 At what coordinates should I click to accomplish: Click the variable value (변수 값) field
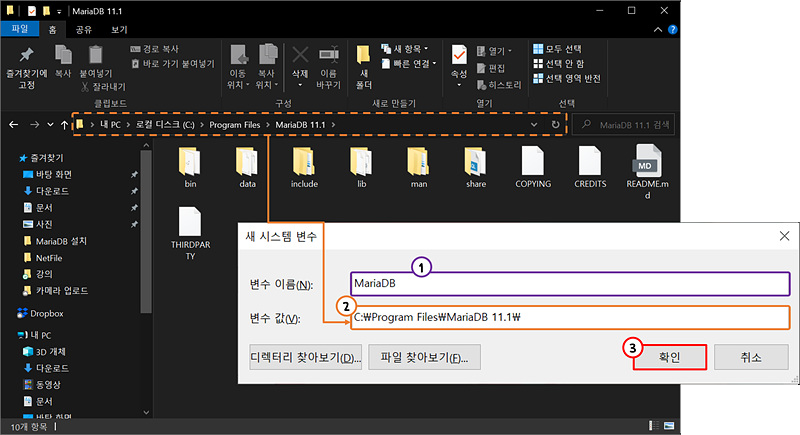pyautogui.click(x=570, y=317)
